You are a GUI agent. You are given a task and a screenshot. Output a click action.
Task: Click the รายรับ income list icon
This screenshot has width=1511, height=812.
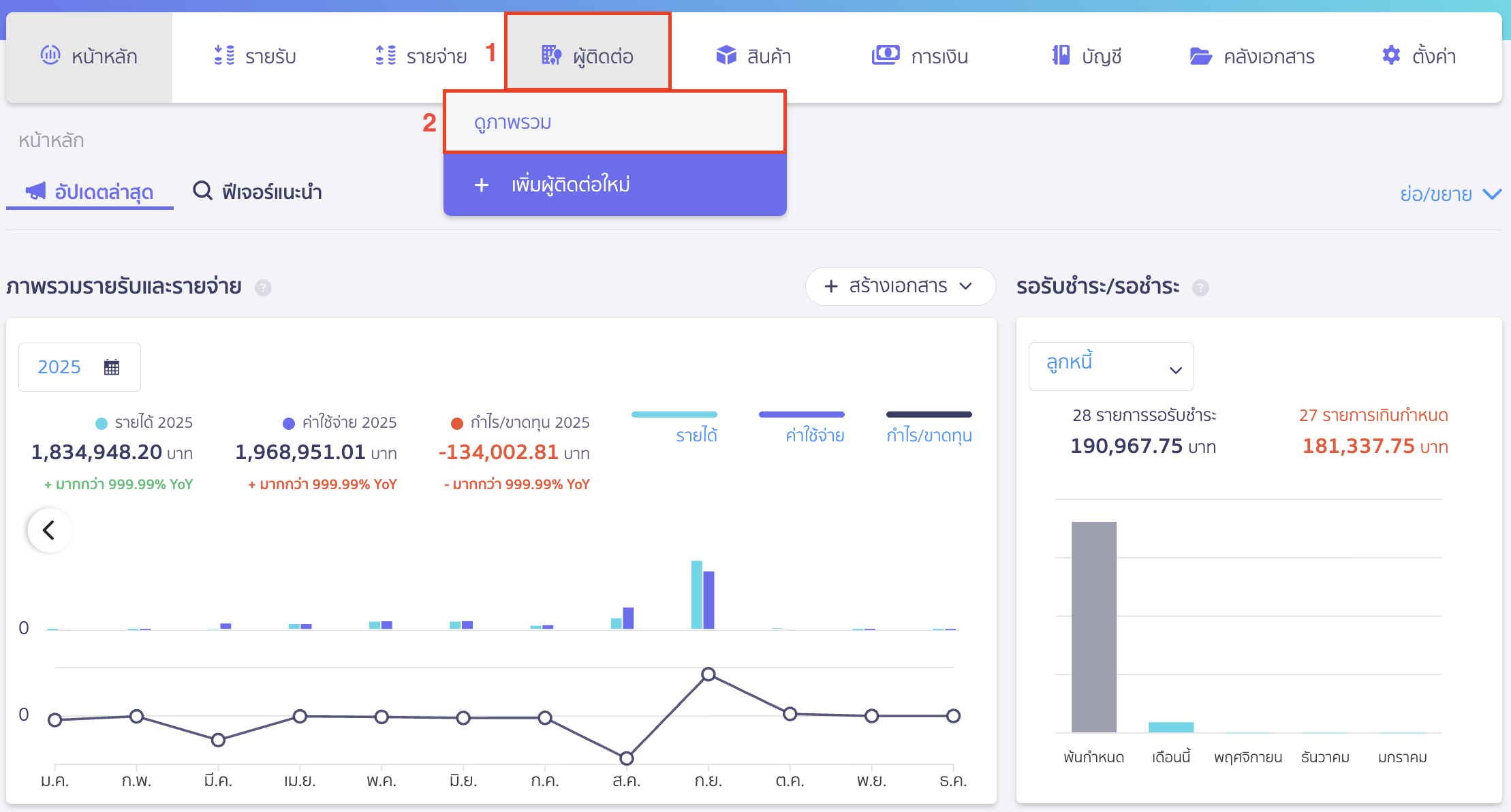point(224,55)
